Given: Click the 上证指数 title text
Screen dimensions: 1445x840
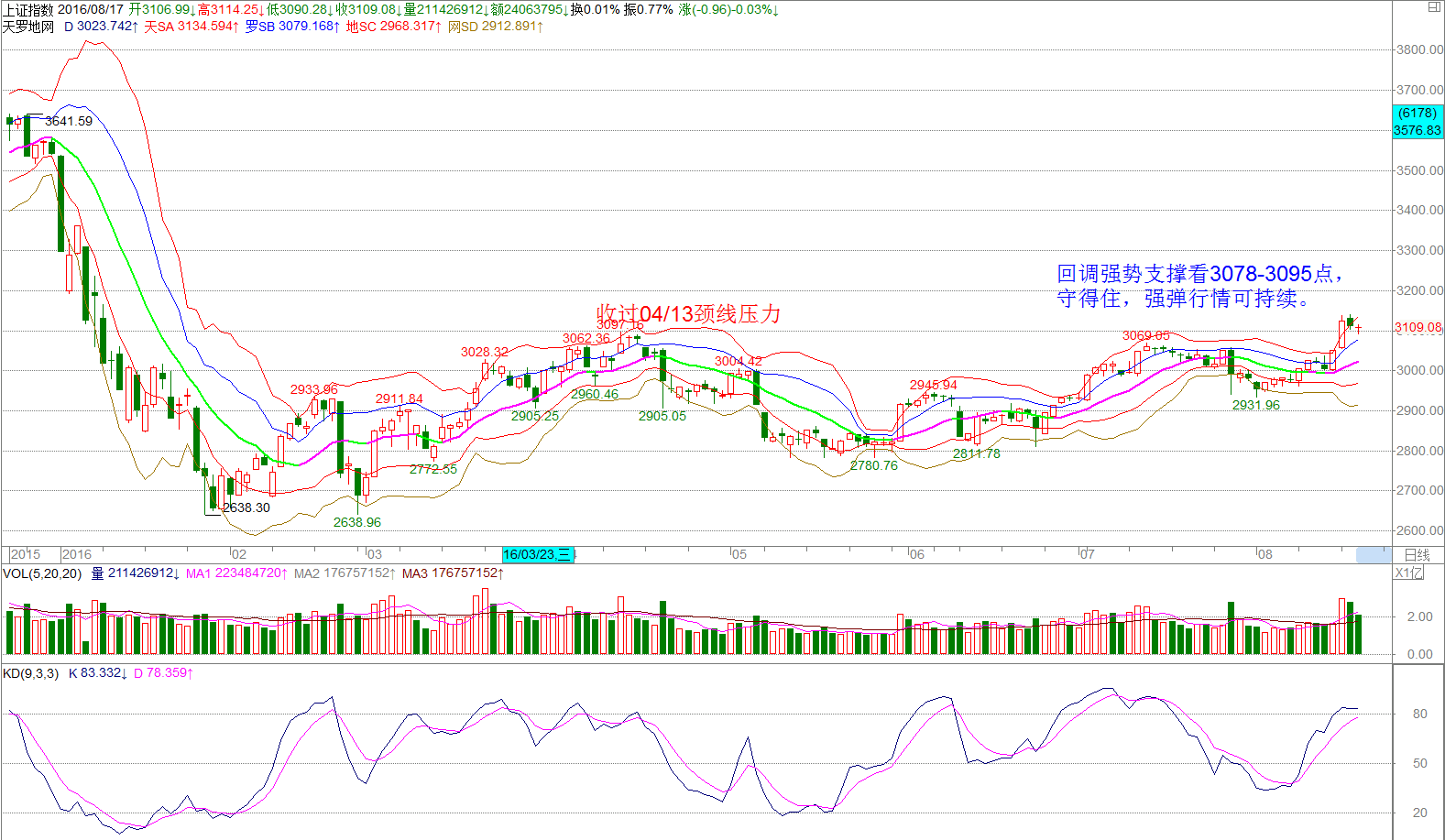Looking at the screenshot, I should point(27,9).
